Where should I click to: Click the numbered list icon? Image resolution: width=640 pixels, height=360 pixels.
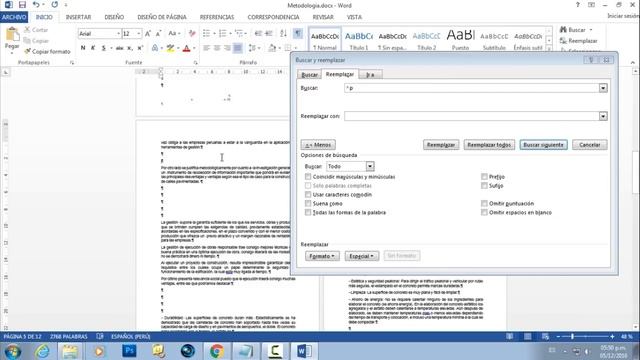coord(222,33)
